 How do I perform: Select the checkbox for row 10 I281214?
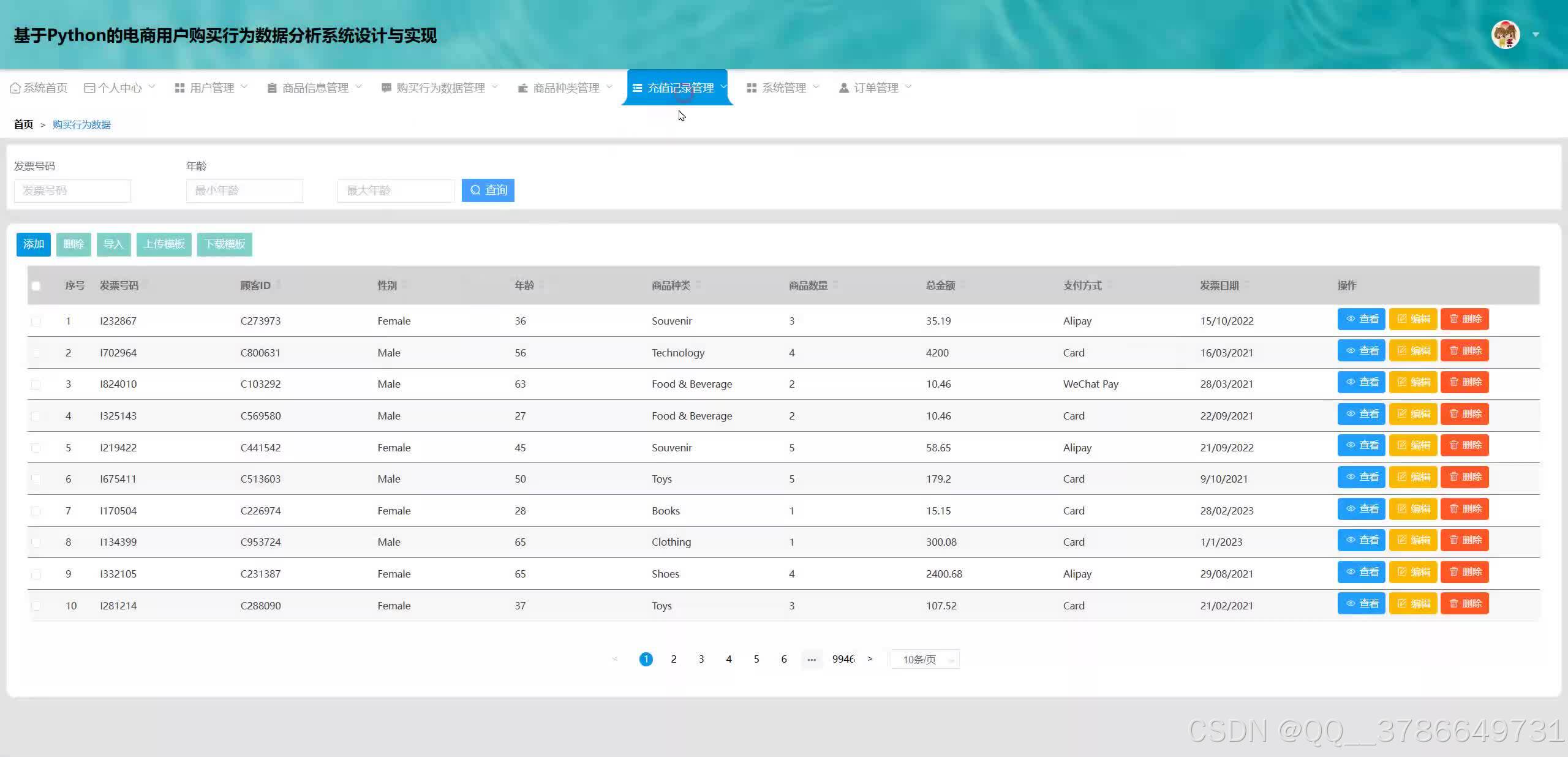click(36, 606)
